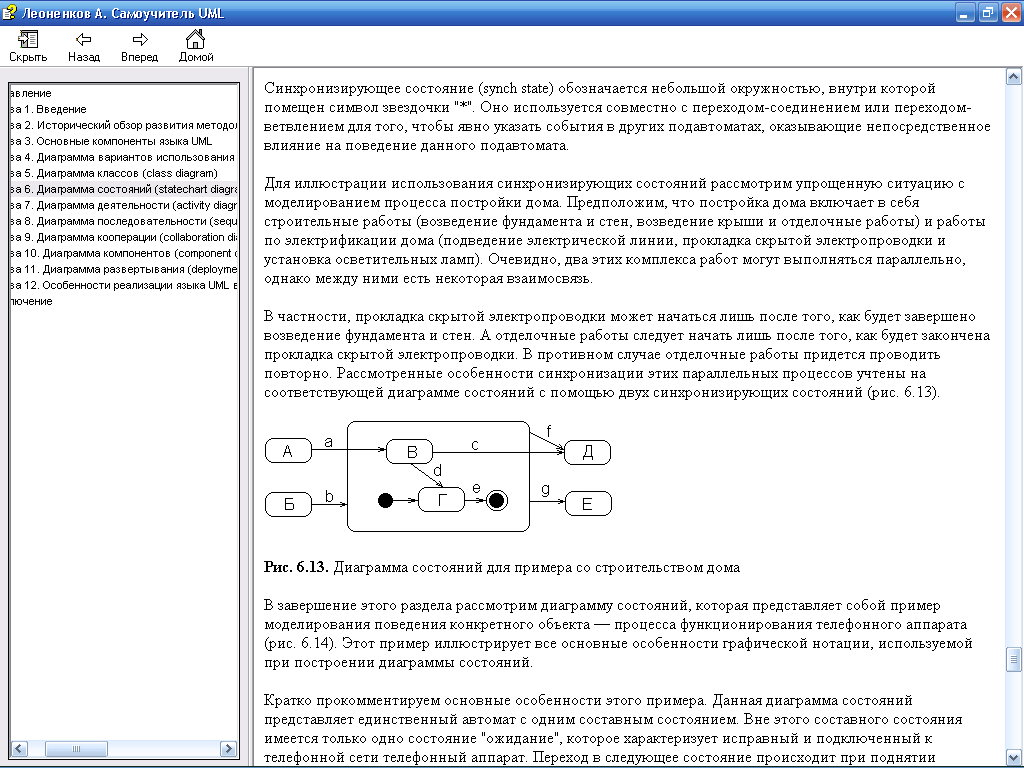Select chapter 5 'Диаграмма классов (class diagram)'
Screen dimensions: 1024x768
pos(114,173)
